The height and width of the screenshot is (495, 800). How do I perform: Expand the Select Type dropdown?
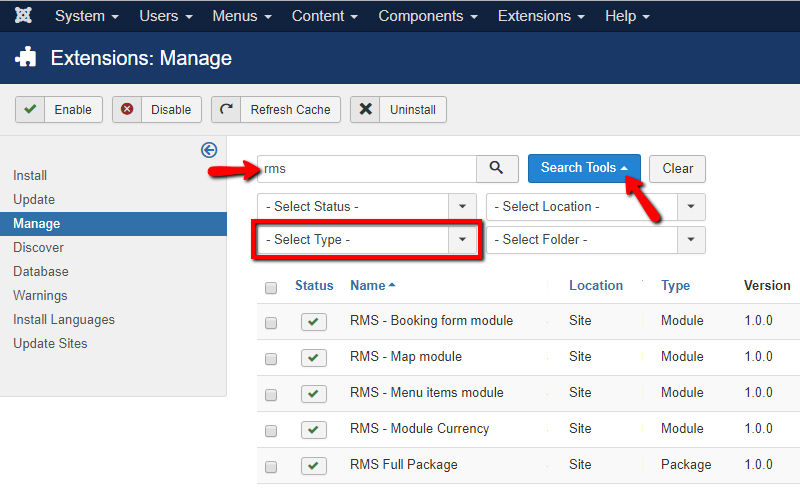(366, 240)
